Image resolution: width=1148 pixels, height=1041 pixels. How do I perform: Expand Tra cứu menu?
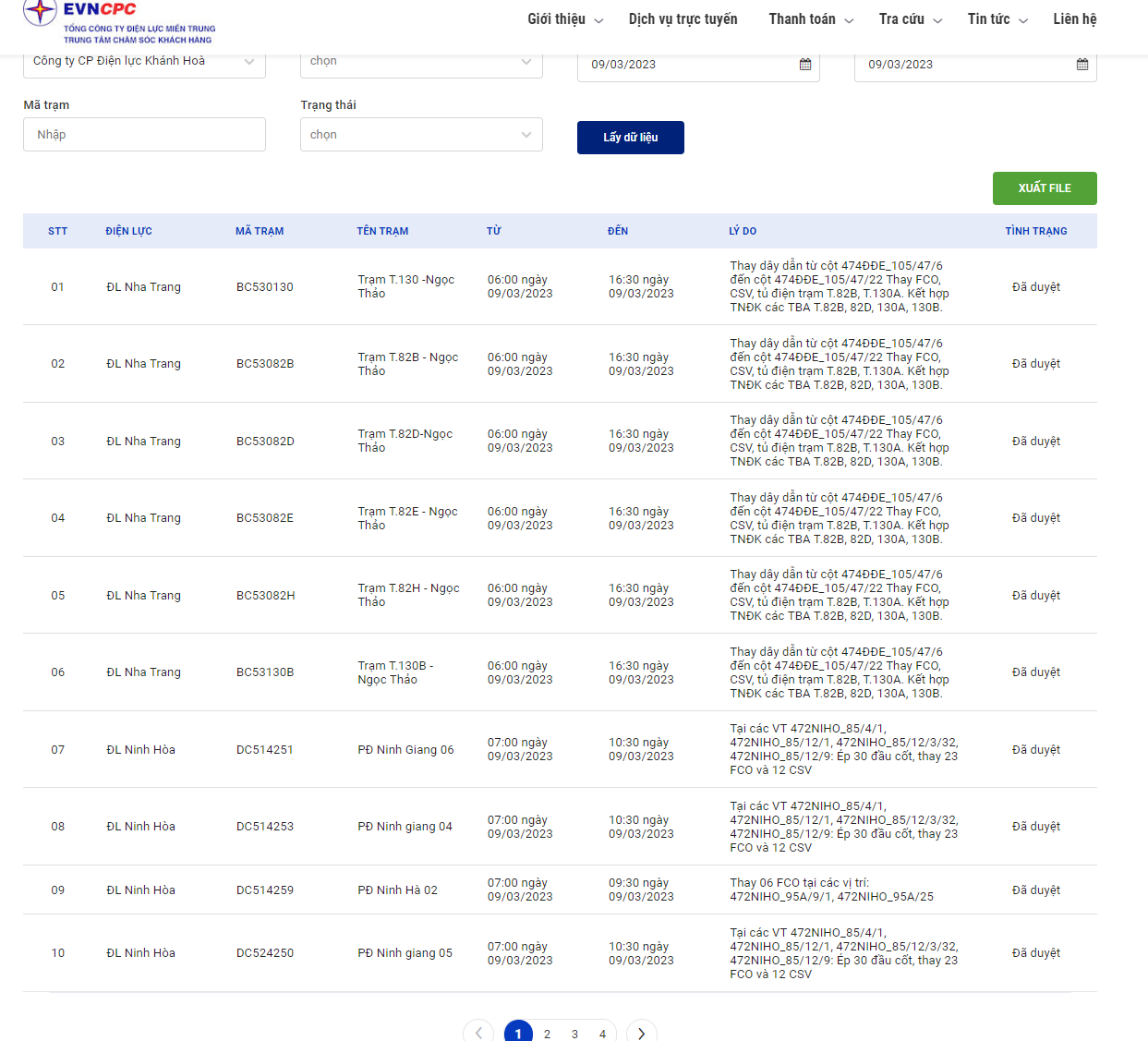[910, 19]
